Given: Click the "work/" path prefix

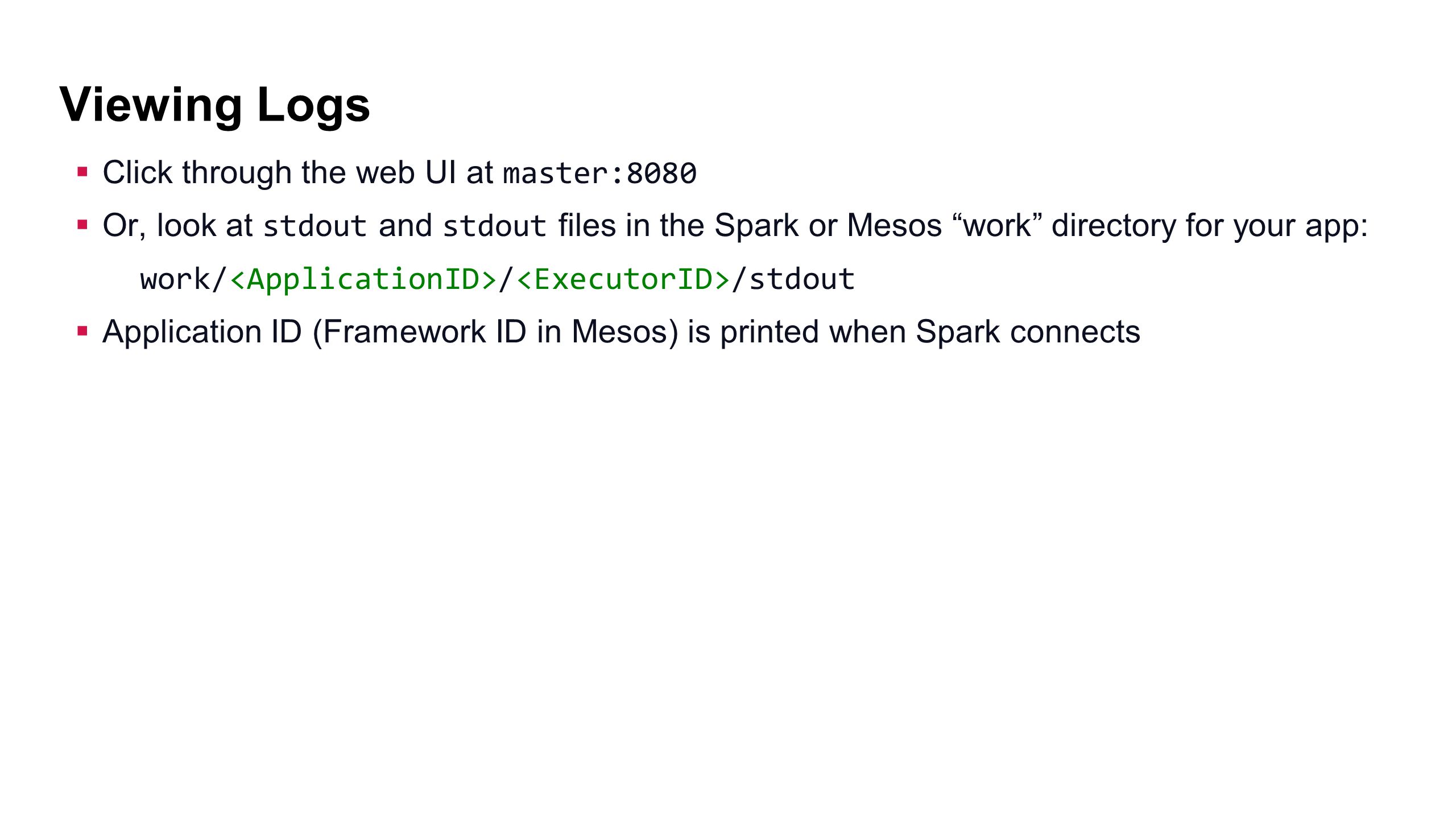Looking at the screenshot, I should 184,279.
